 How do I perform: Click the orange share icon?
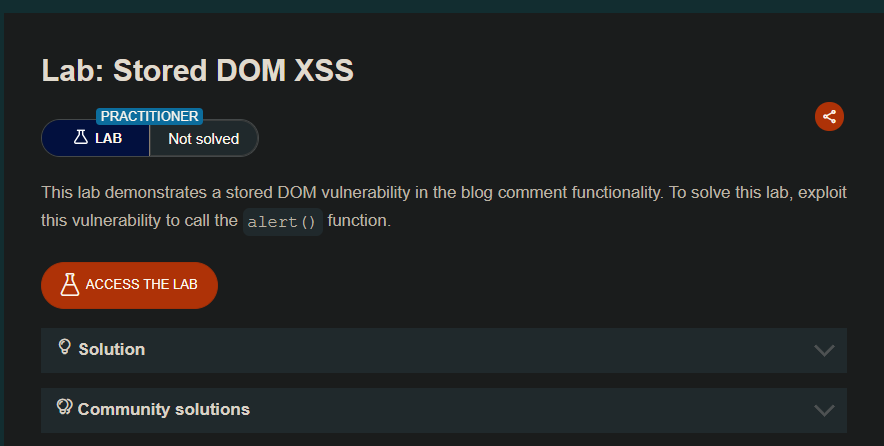tap(829, 116)
